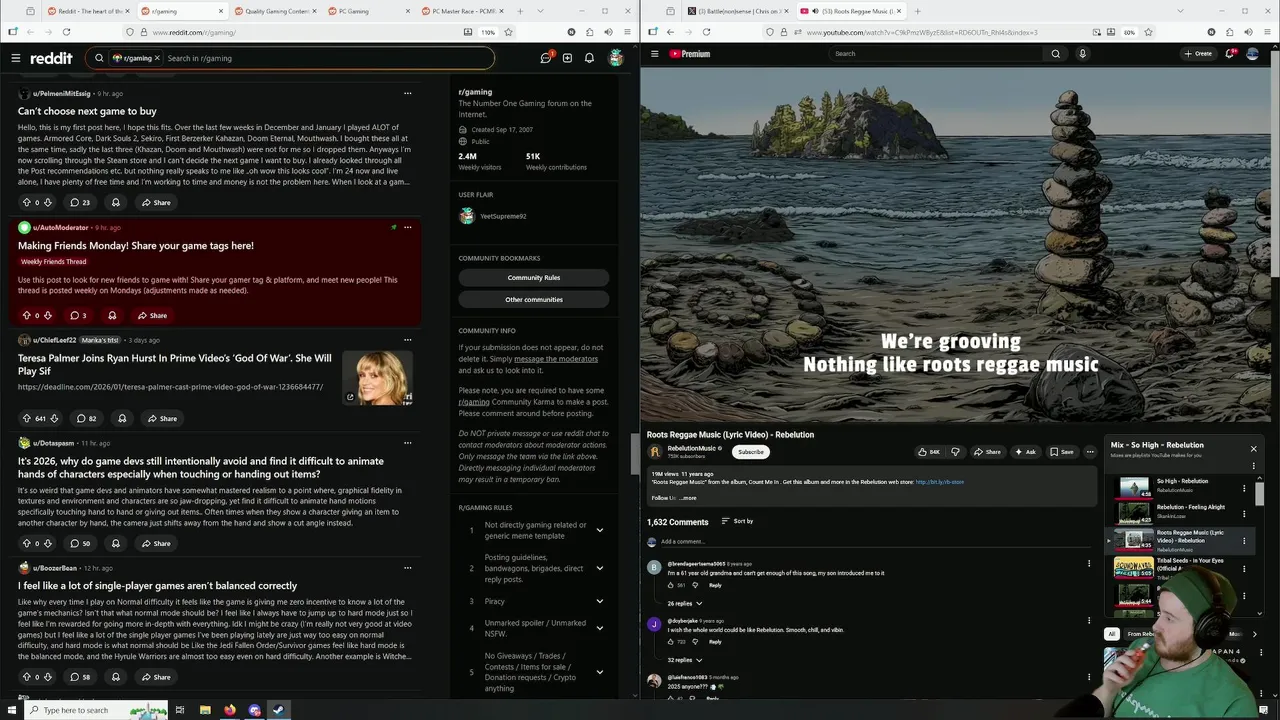Like the Roots Reggae Music video
The image size is (1280, 720).
pyautogui.click(x=929, y=452)
